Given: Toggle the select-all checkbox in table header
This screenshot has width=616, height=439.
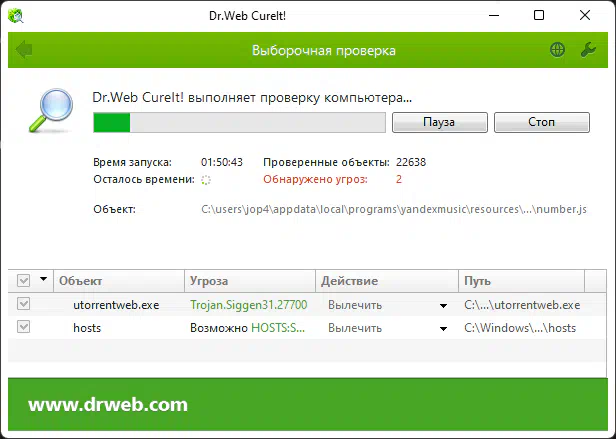Looking at the screenshot, I should tap(24, 281).
